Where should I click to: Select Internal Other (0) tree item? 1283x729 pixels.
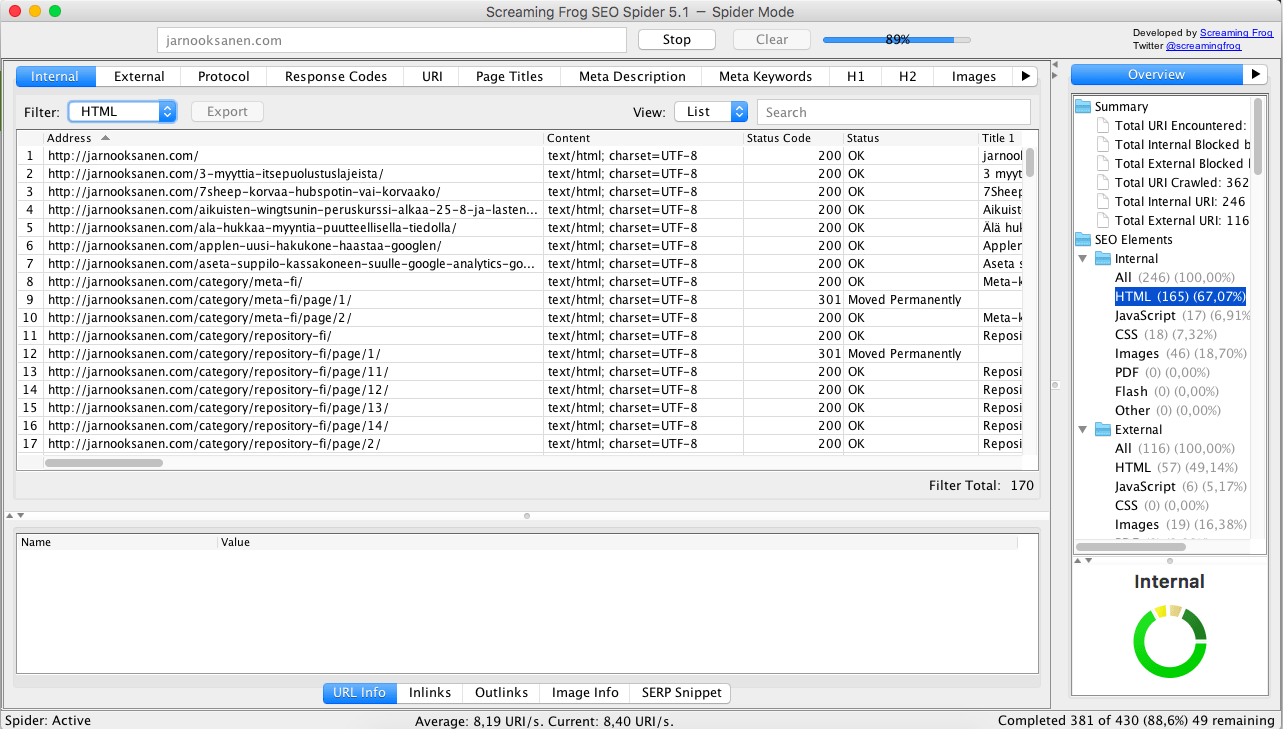pyautogui.click(x=1168, y=410)
